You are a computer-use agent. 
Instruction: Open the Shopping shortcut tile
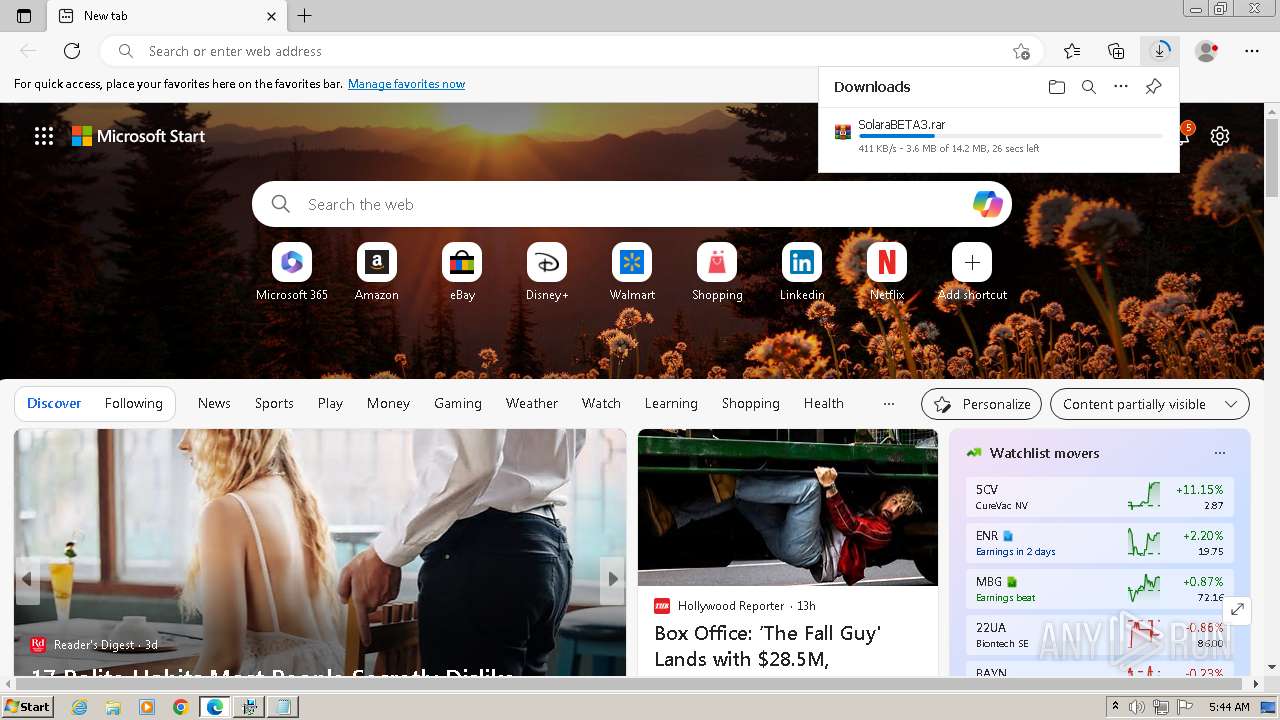pos(717,272)
